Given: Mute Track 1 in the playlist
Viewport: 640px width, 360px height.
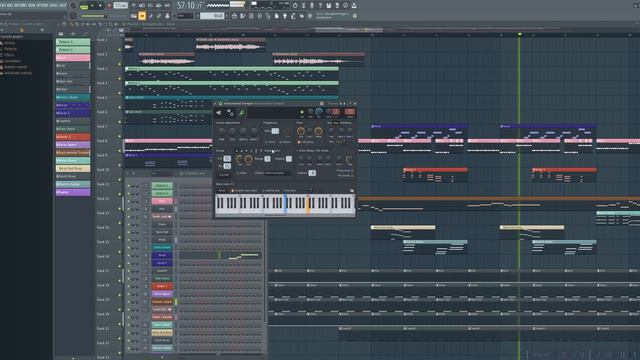Looking at the screenshot, I should 120,50.
